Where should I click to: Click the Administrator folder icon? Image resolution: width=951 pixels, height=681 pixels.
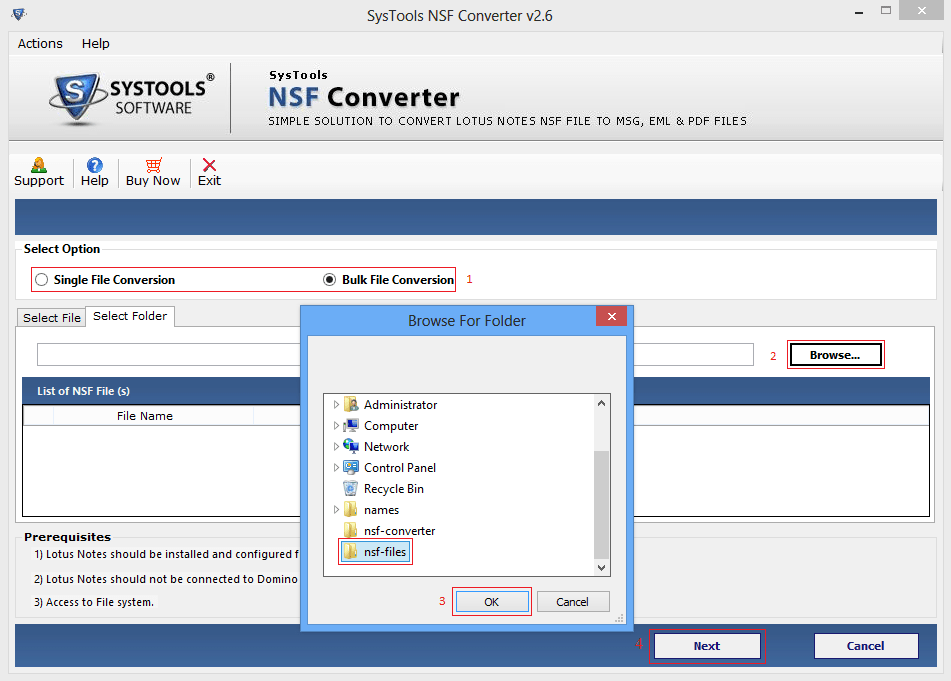[351, 404]
